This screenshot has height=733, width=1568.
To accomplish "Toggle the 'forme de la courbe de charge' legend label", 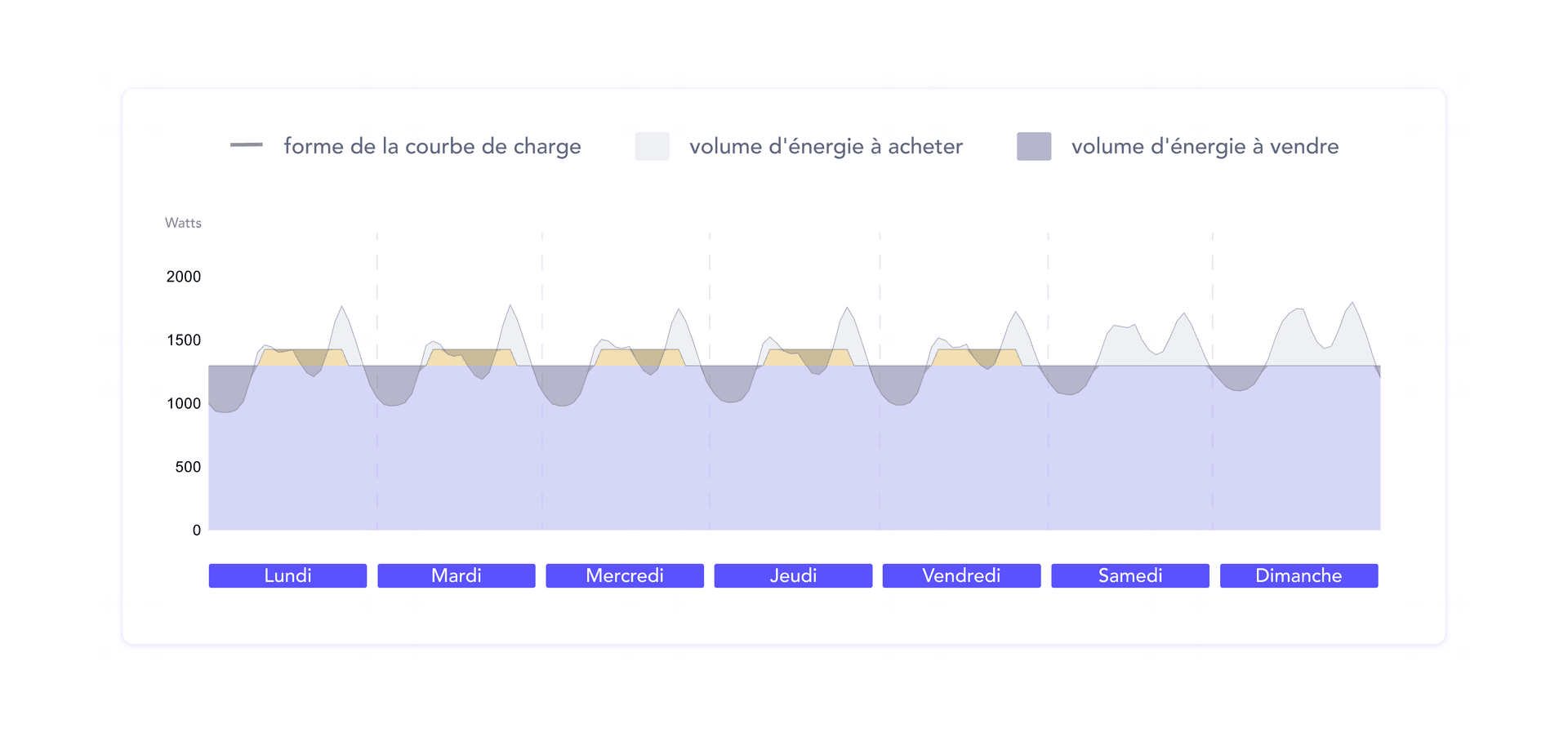I will tap(432, 146).
